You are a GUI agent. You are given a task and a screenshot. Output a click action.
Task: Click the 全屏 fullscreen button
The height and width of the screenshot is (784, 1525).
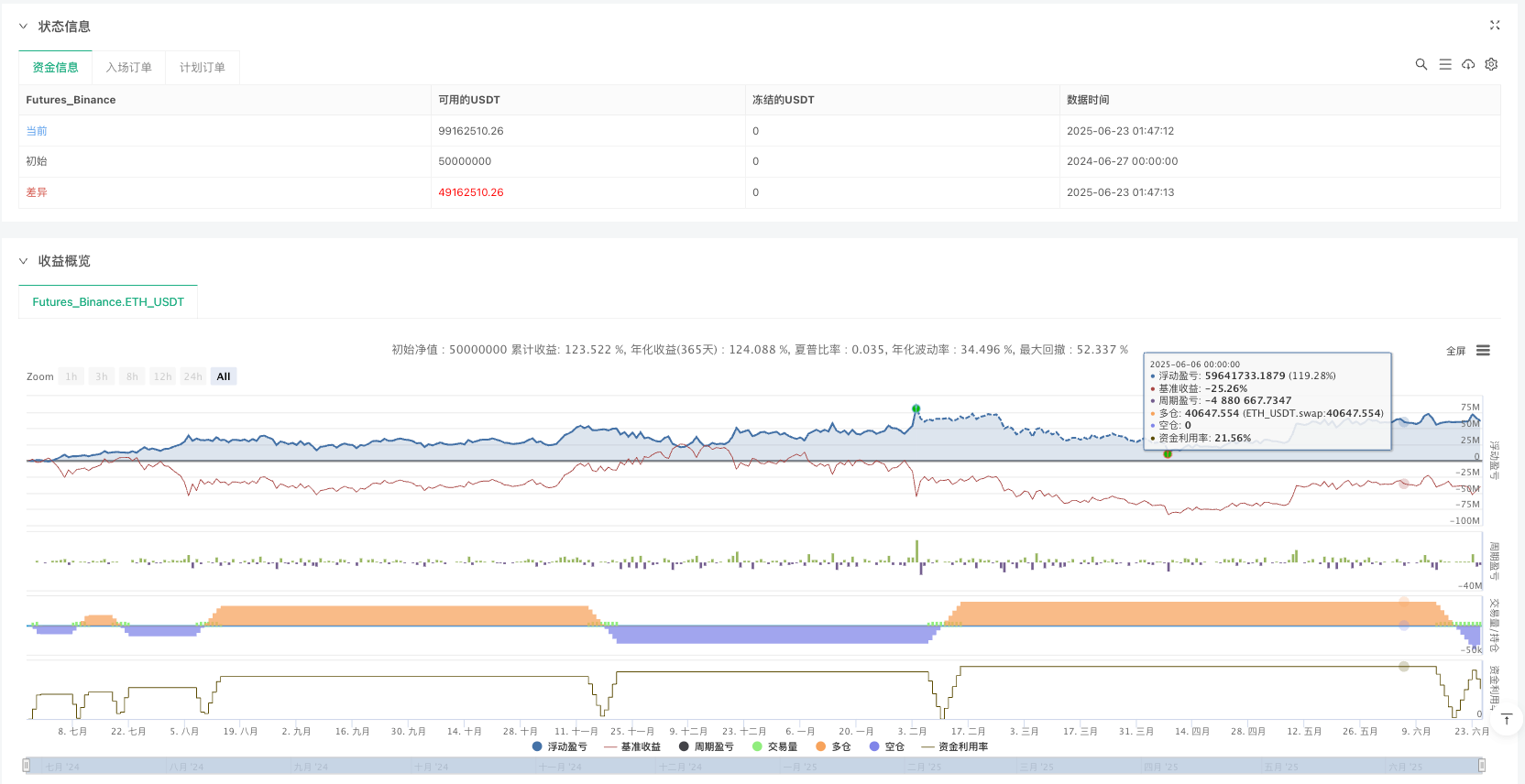1455,351
